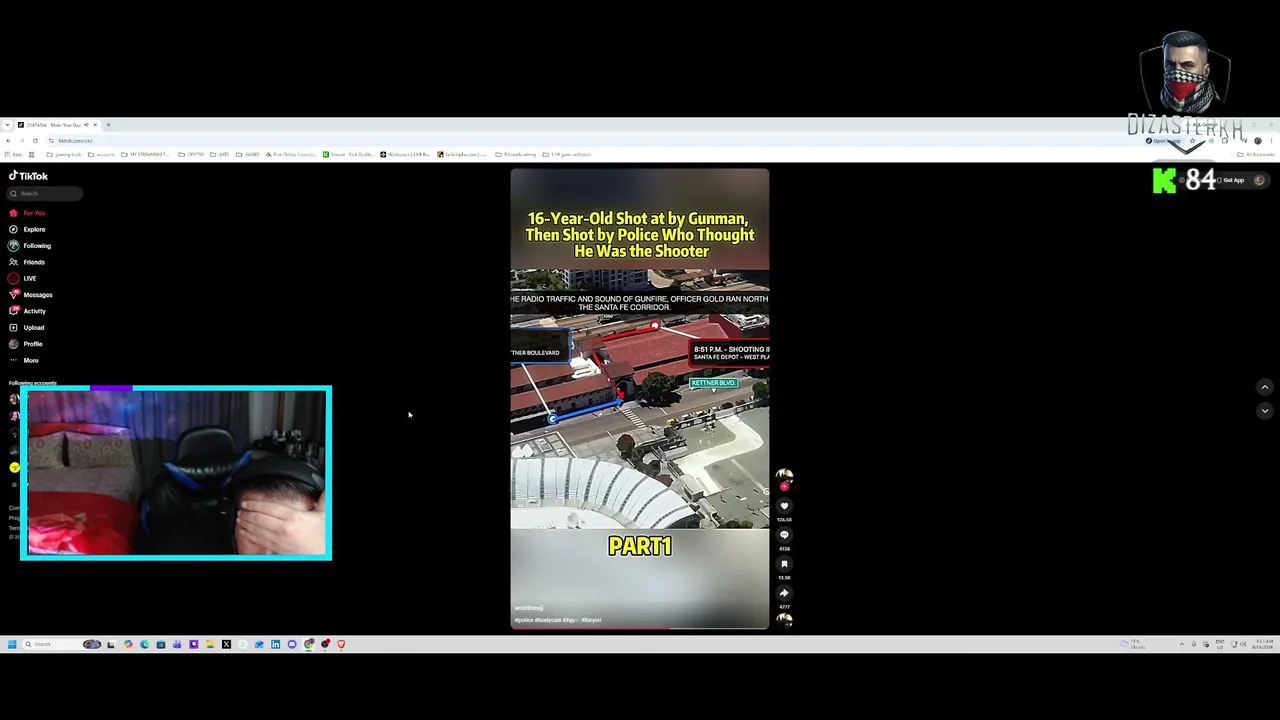Open Profile from the sidebar

26,344
